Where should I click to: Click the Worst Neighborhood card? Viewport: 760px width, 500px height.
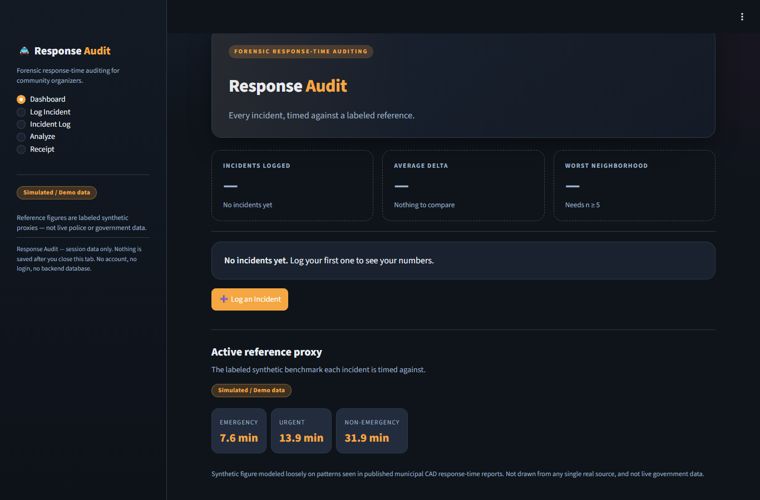point(634,186)
